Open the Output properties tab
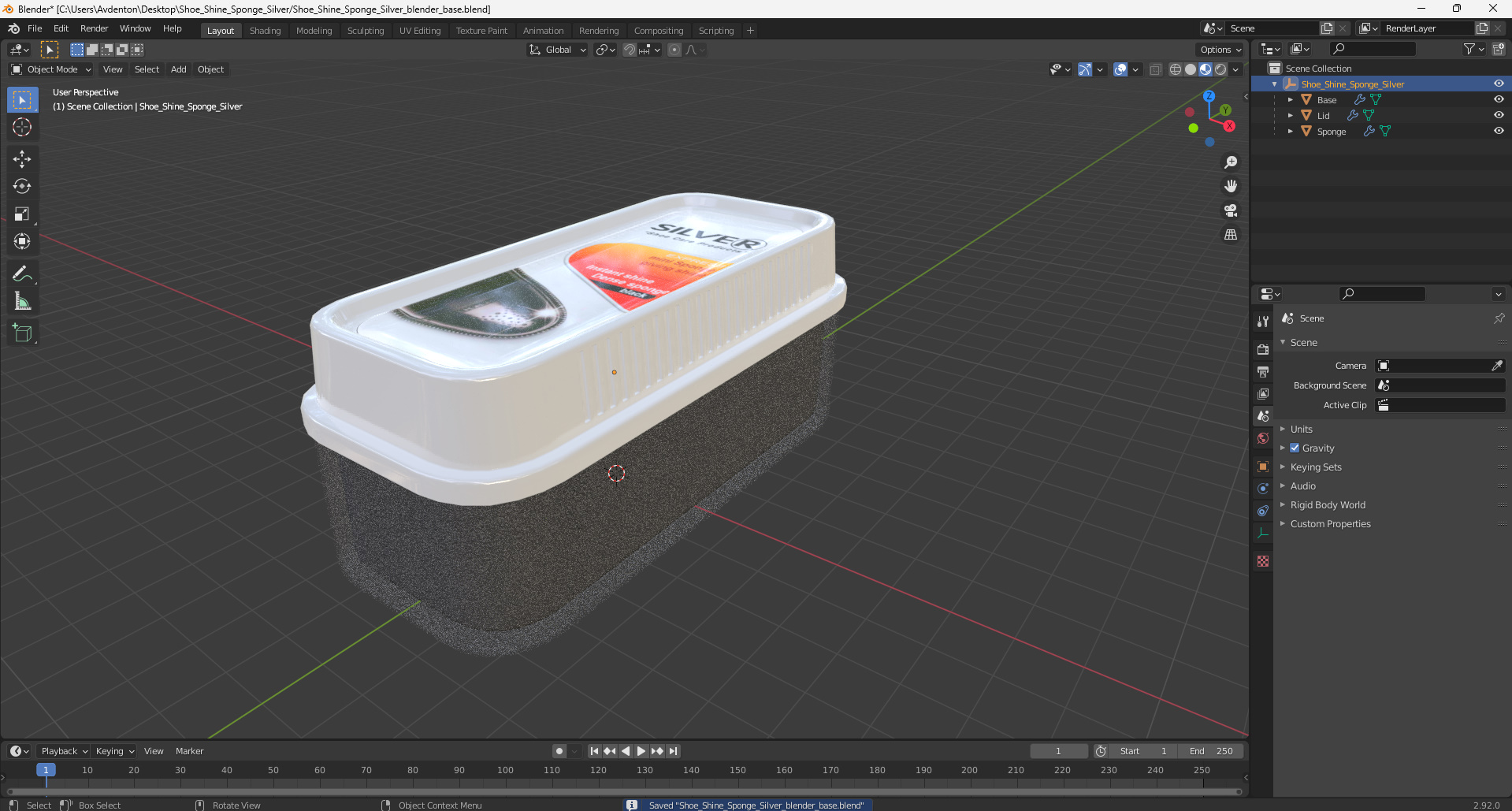 [1263, 371]
